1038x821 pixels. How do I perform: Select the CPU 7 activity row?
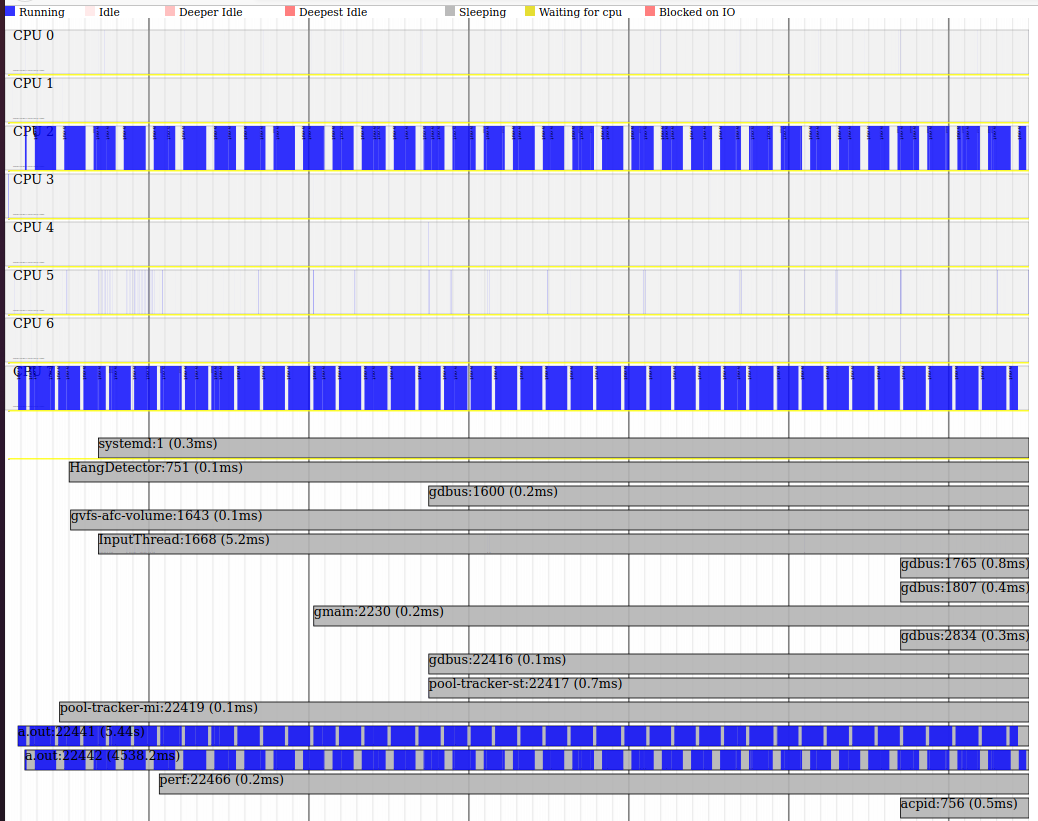(520, 388)
